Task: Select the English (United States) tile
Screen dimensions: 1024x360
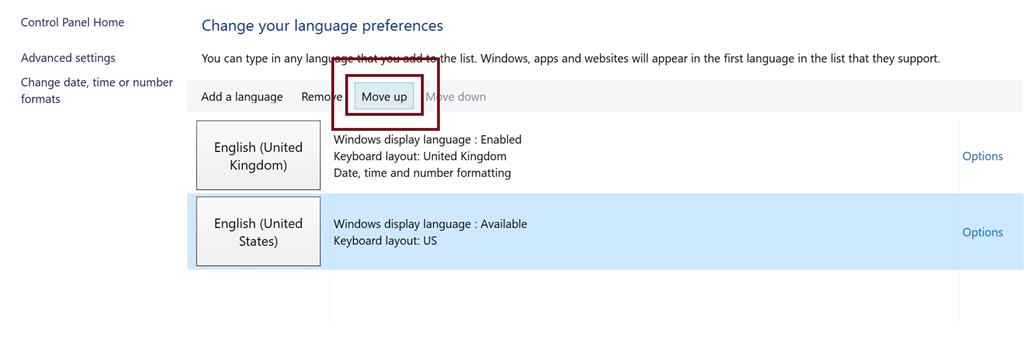Action: tap(259, 232)
